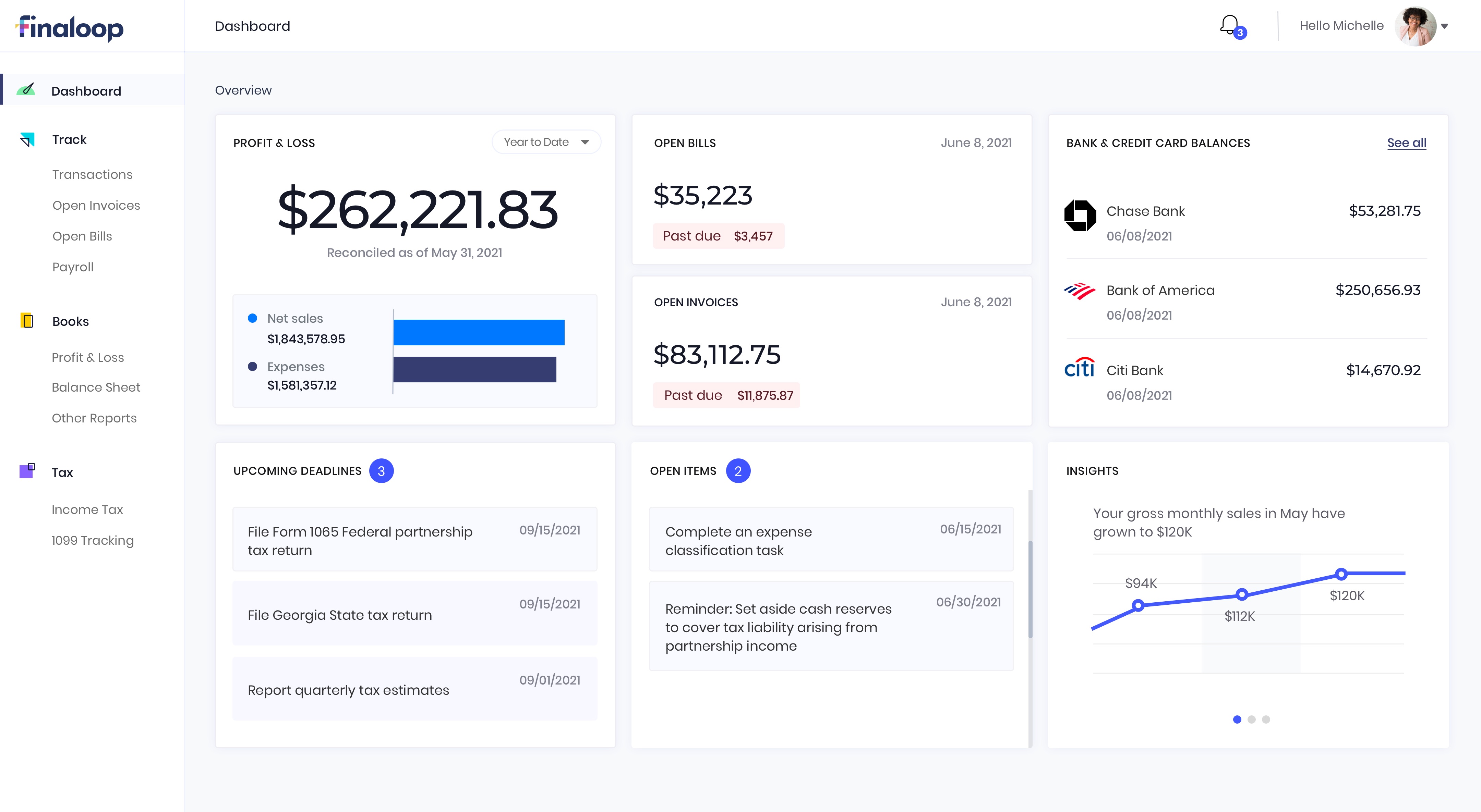
Task: Select the second insights carousel dot
Action: pyautogui.click(x=1251, y=719)
